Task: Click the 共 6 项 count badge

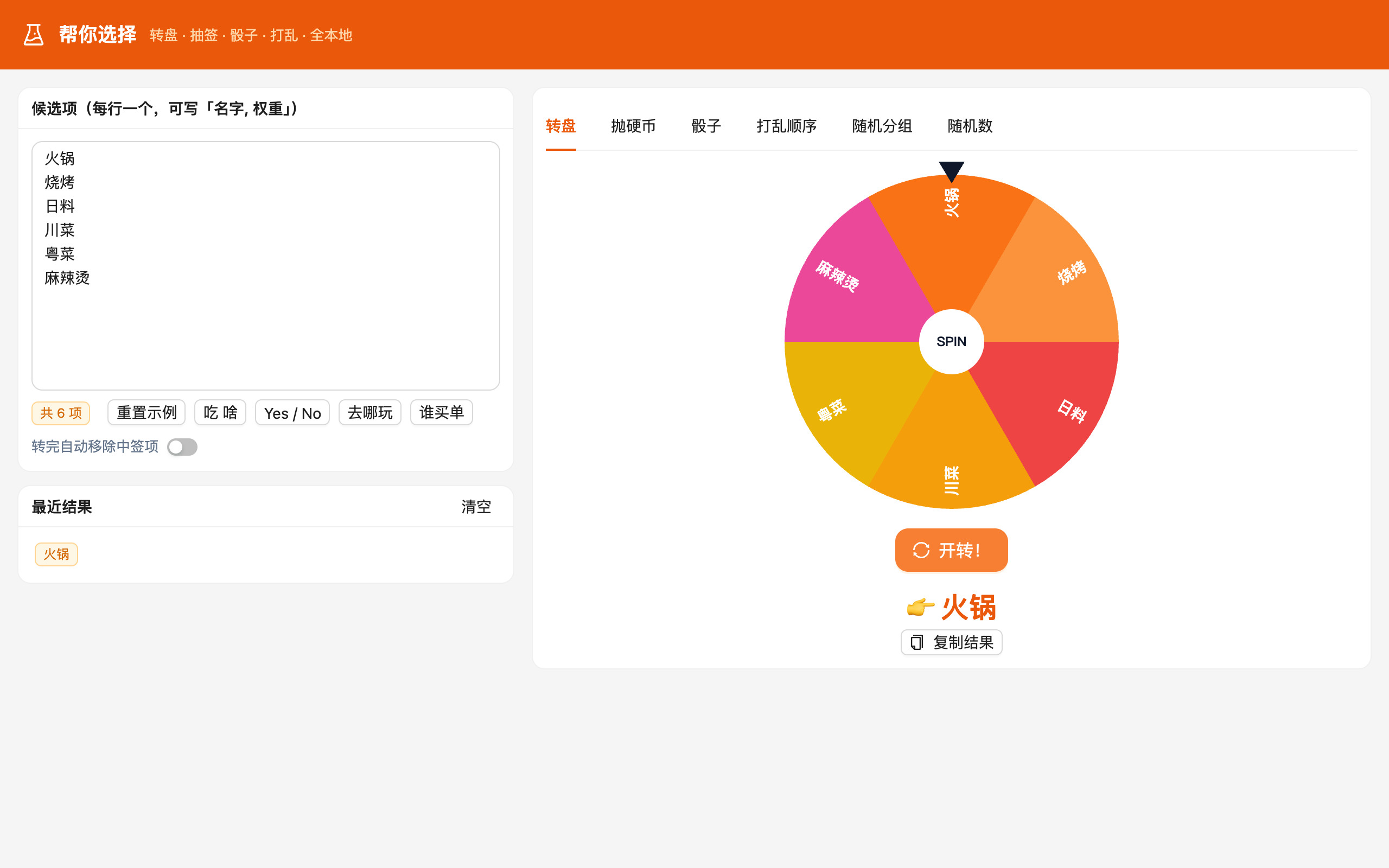Action: (x=61, y=413)
